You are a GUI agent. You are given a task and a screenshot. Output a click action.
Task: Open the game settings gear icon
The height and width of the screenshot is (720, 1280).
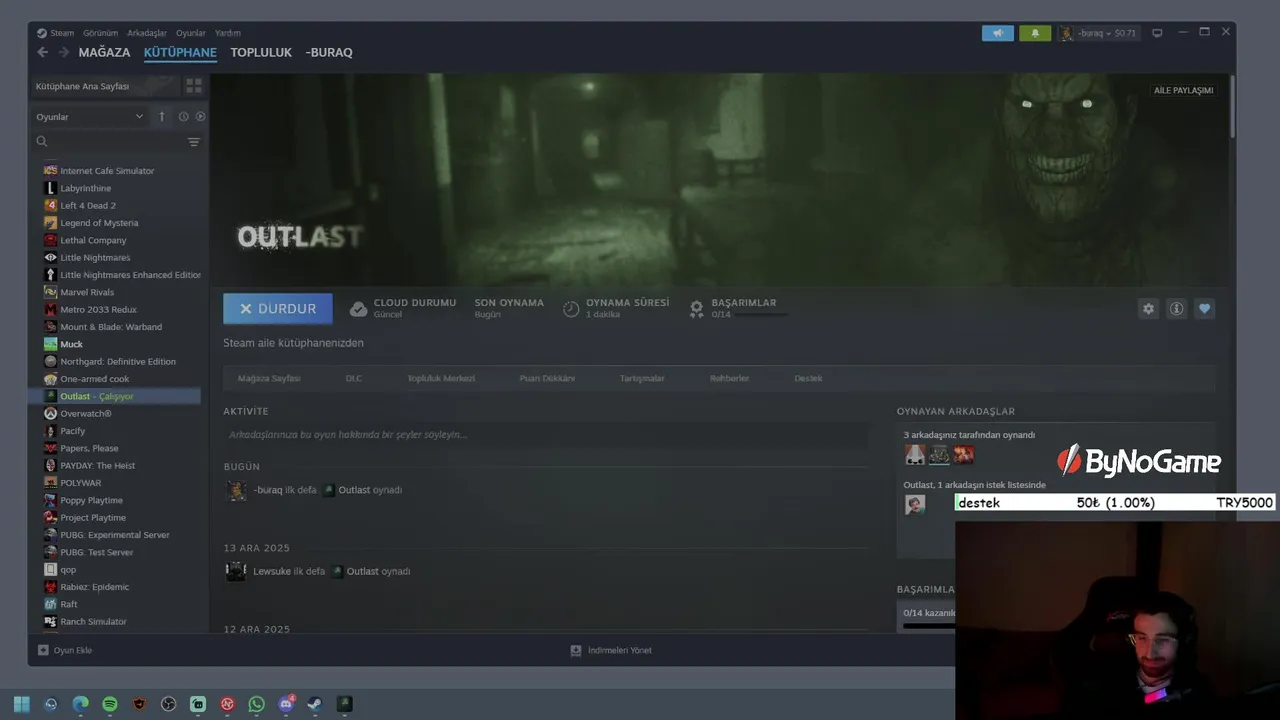pyautogui.click(x=1148, y=309)
